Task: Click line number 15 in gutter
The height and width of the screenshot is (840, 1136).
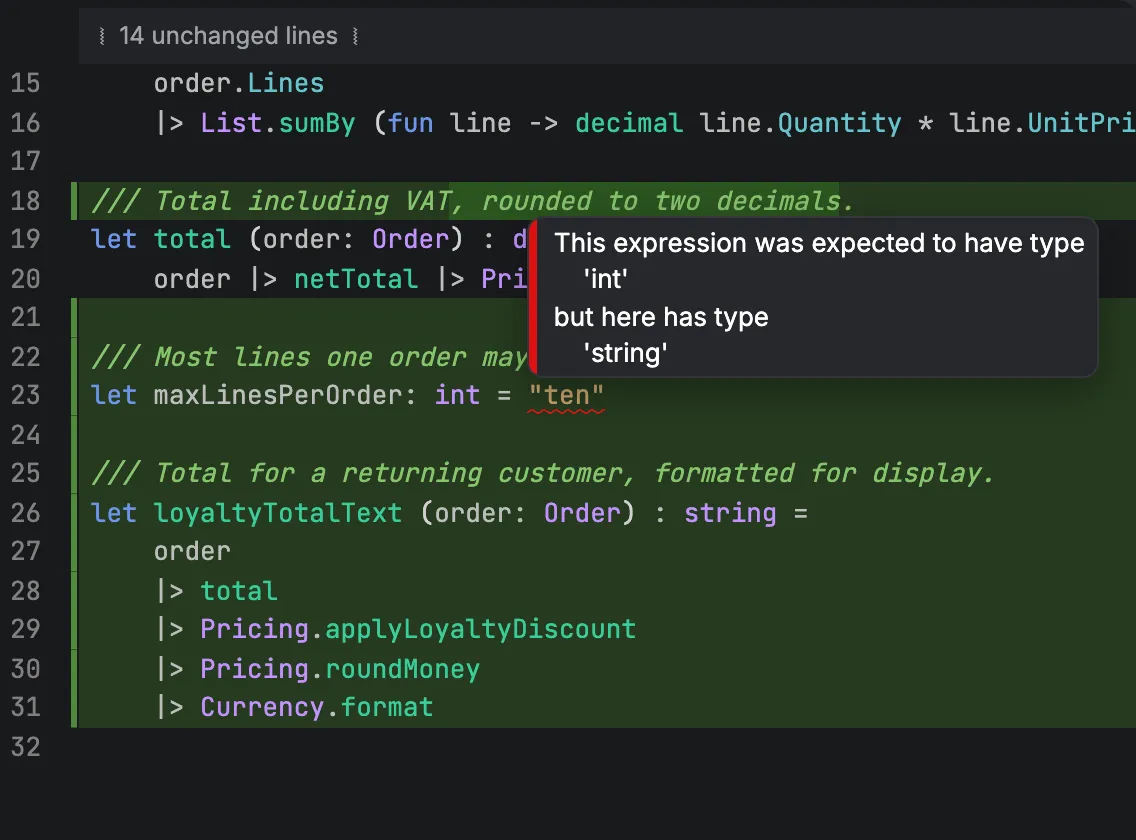Action: point(25,83)
